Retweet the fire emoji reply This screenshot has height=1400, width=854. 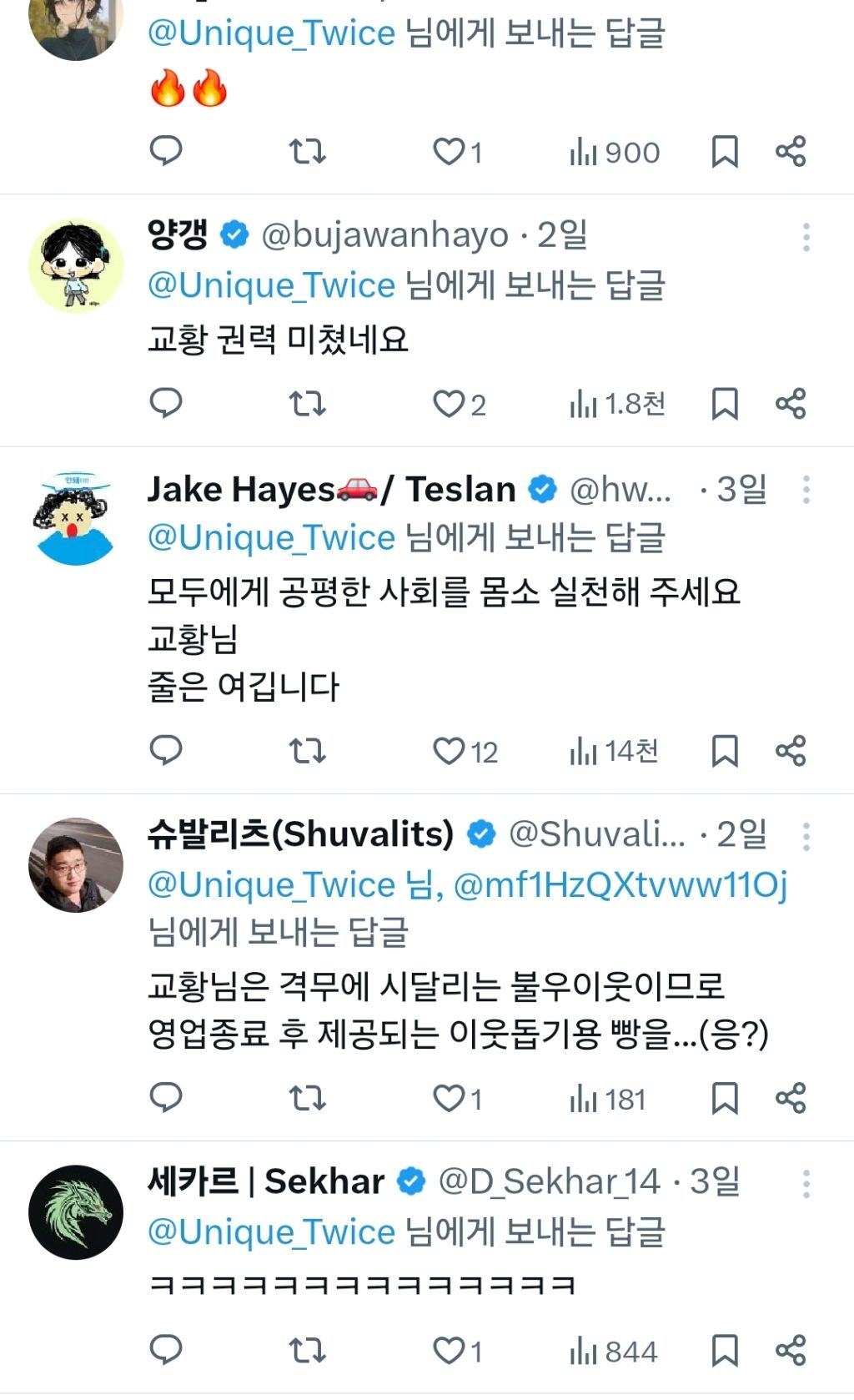tap(307, 152)
